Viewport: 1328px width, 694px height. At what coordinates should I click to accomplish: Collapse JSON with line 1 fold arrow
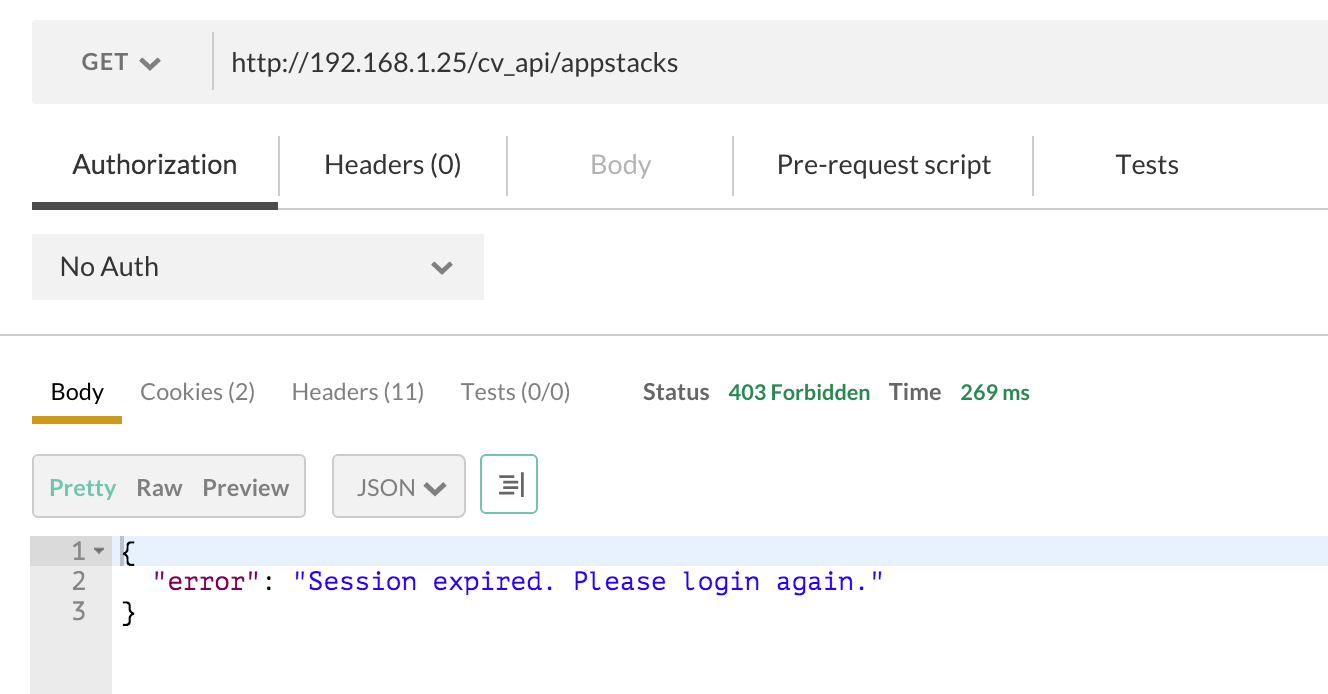[x=98, y=551]
